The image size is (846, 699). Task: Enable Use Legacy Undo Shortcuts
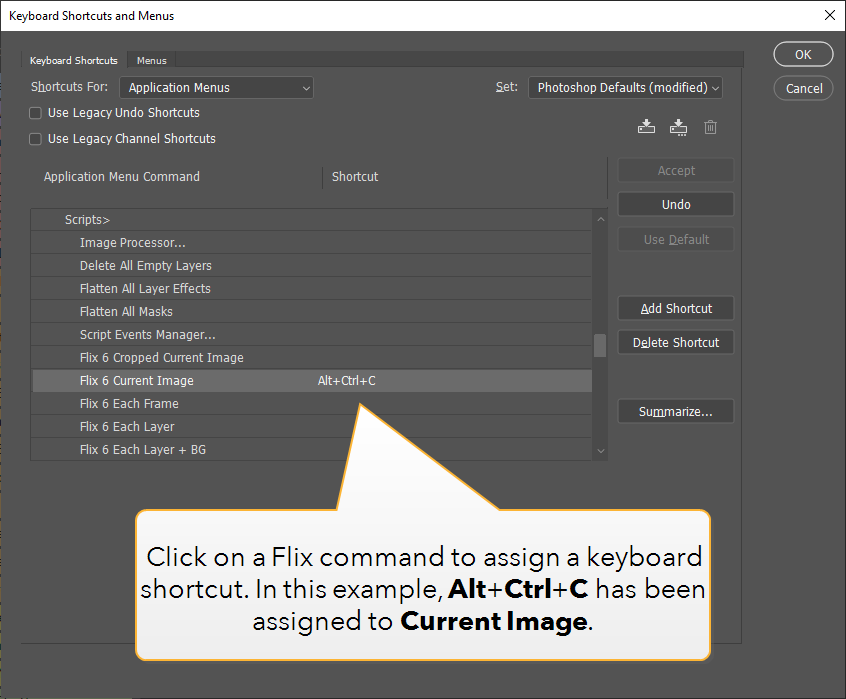[x=36, y=113]
